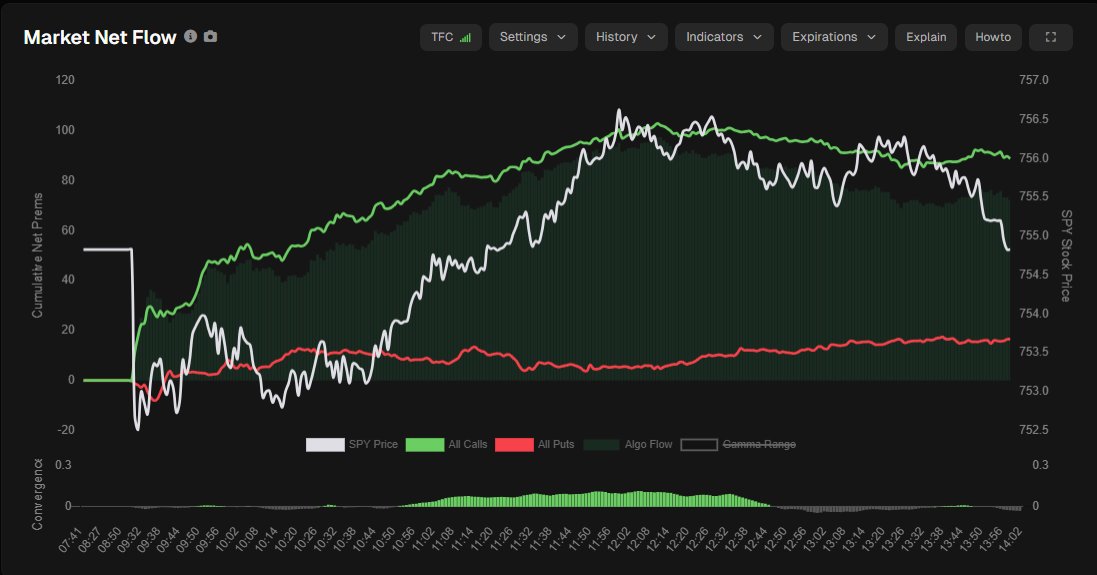Screen dimensions: 1097x575
Task: Toggle All Puts legend series
Action: (535, 444)
